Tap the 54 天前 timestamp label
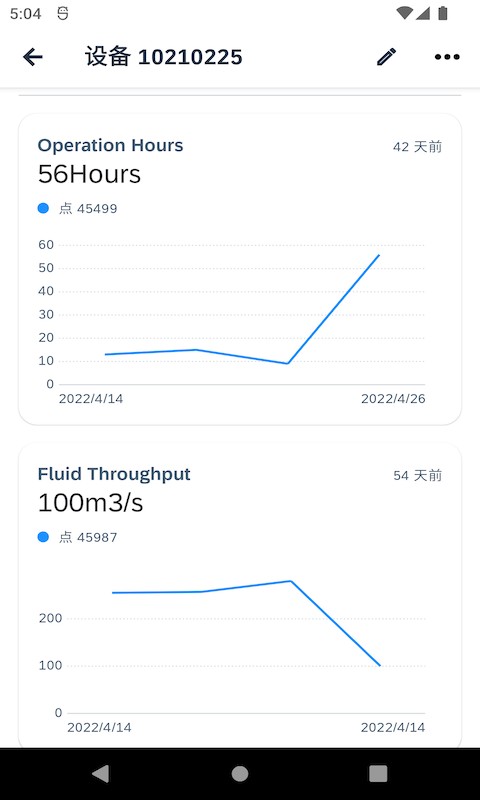 pos(417,476)
